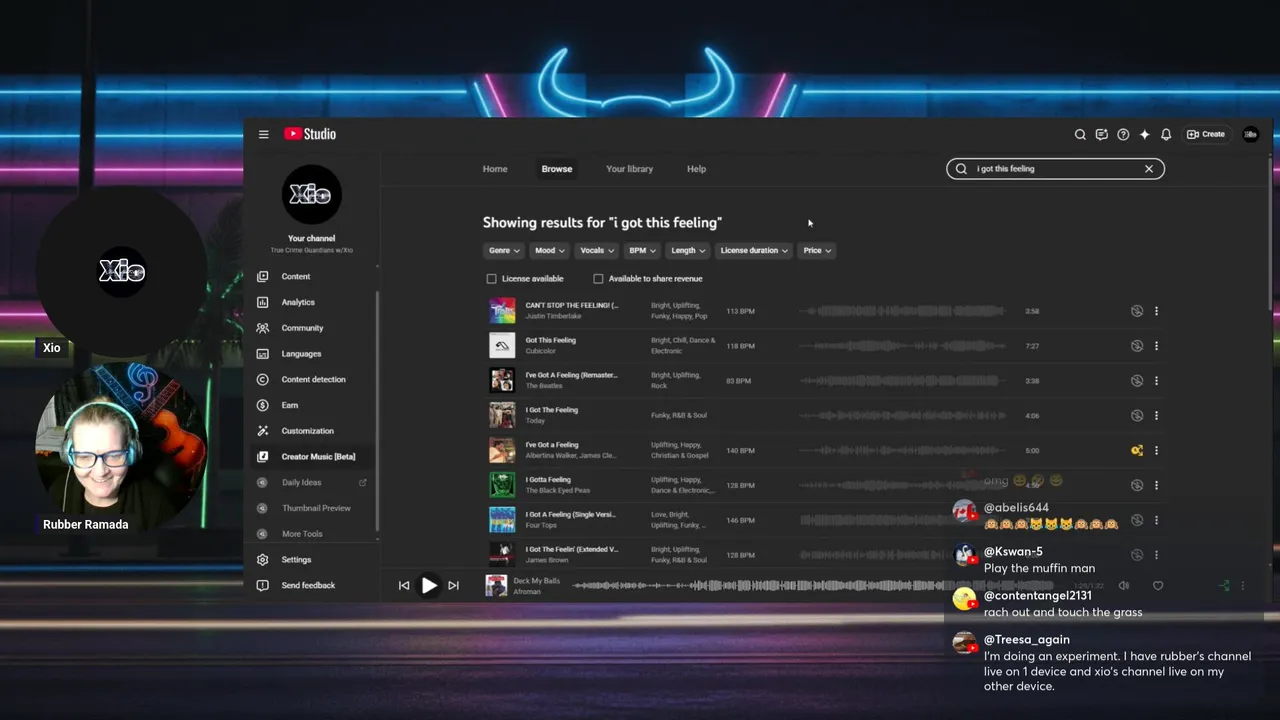The height and width of the screenshot is (720, 1280).
Task: Open three-dot menu for Got This Feeling
Action: 1156,346
